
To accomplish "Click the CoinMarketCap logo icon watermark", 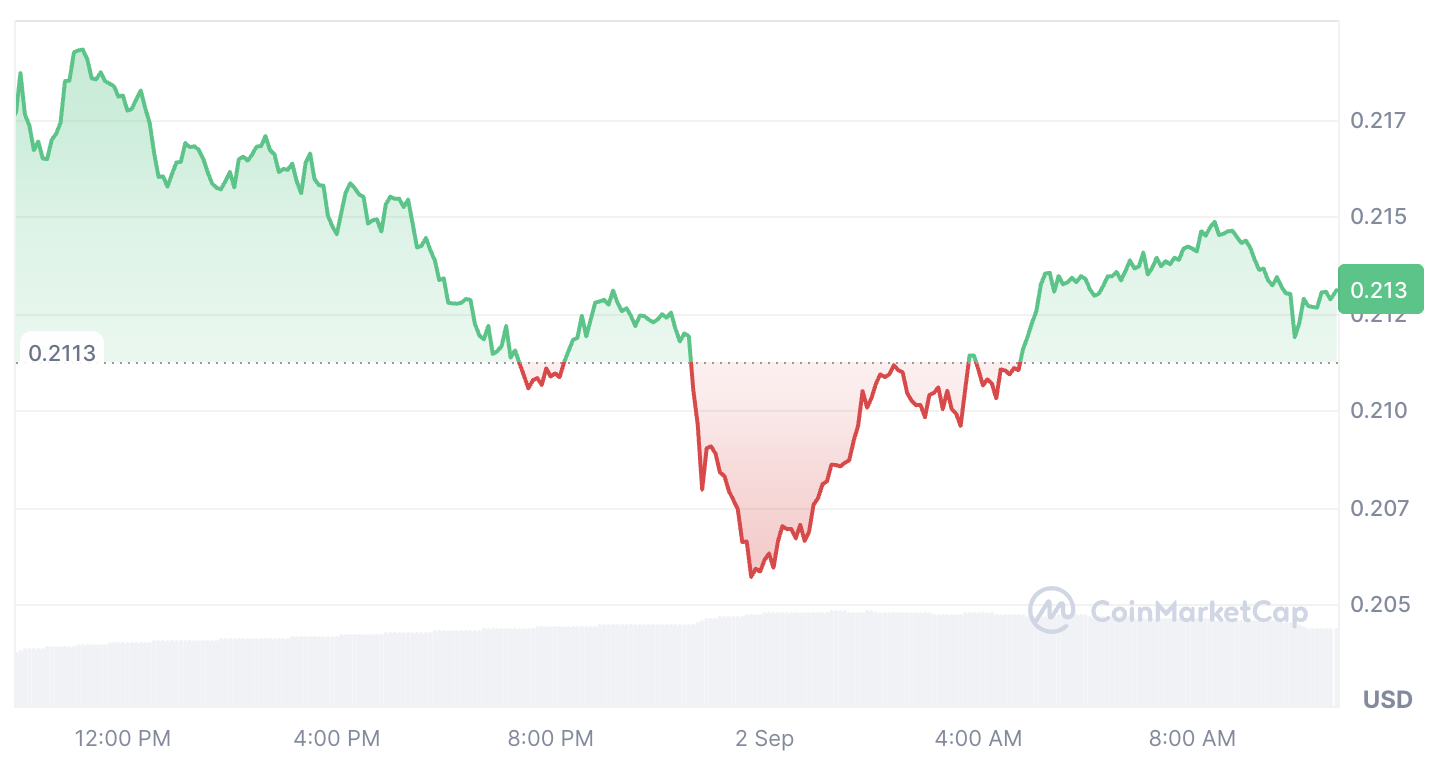I will pyautogui.click(x=1052, y=610).
